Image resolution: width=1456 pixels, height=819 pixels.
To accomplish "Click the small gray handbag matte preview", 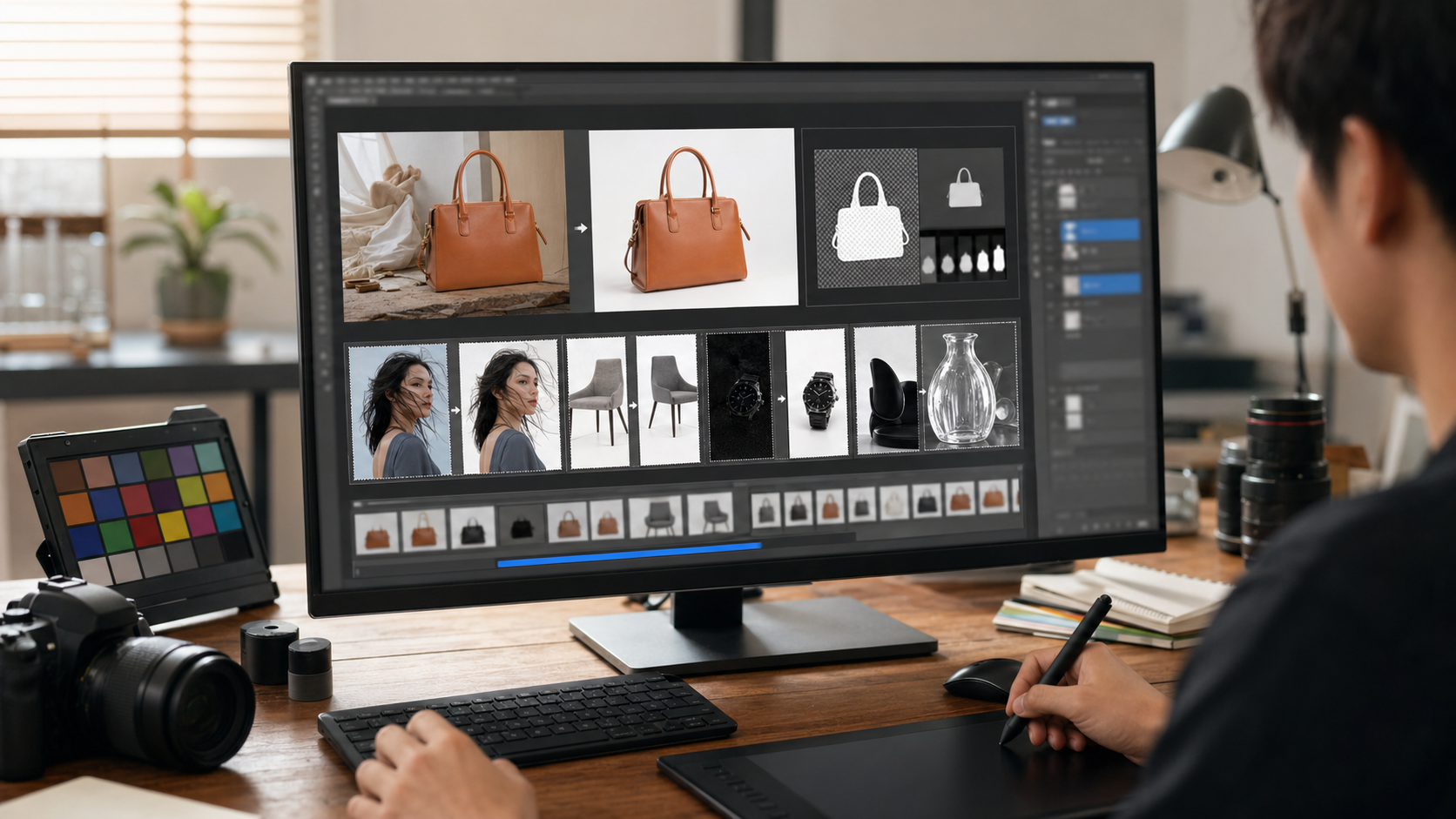I will pyautogui.click(x=963, y=188).
